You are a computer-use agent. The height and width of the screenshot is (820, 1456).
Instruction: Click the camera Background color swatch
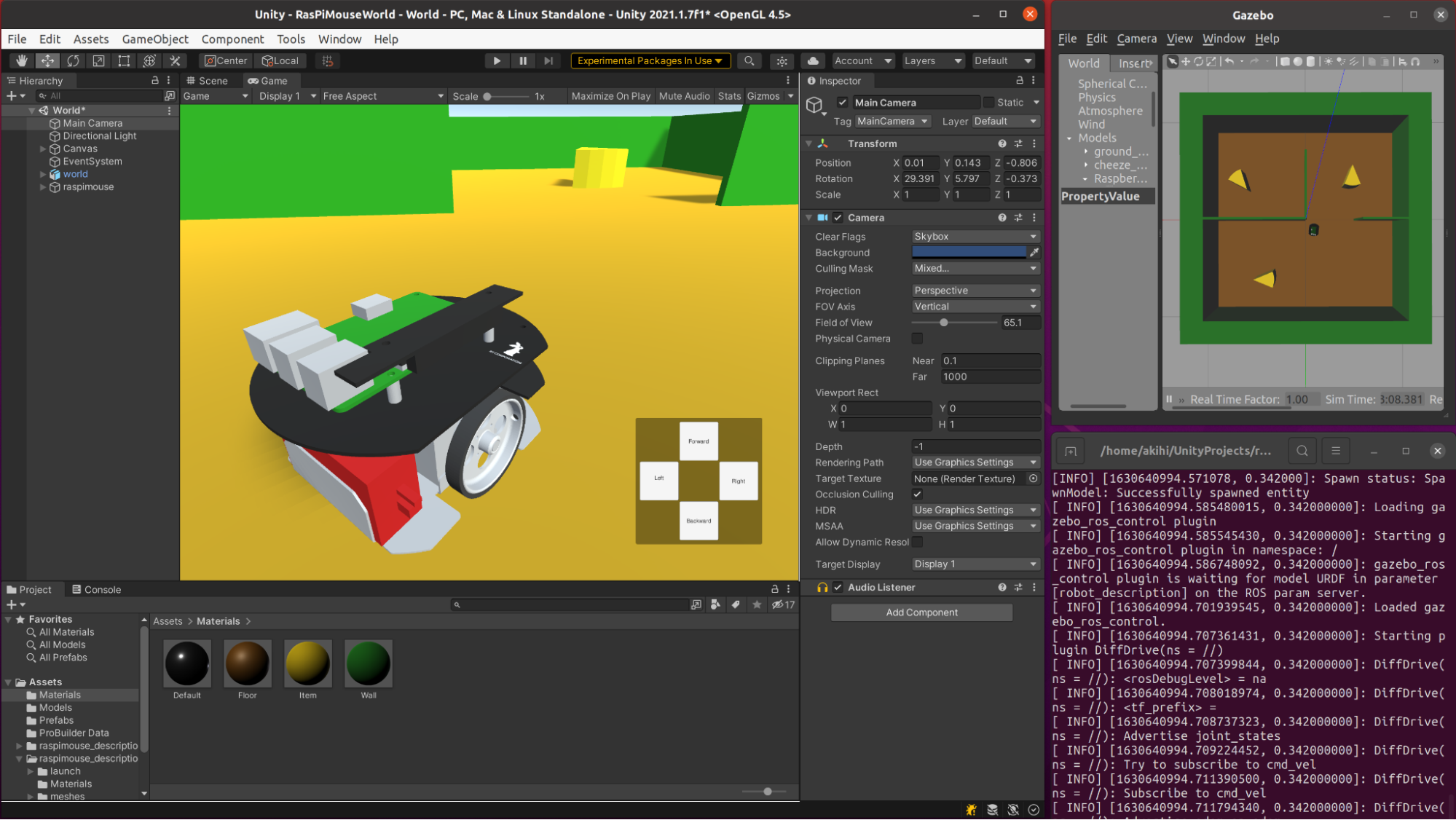969,252
